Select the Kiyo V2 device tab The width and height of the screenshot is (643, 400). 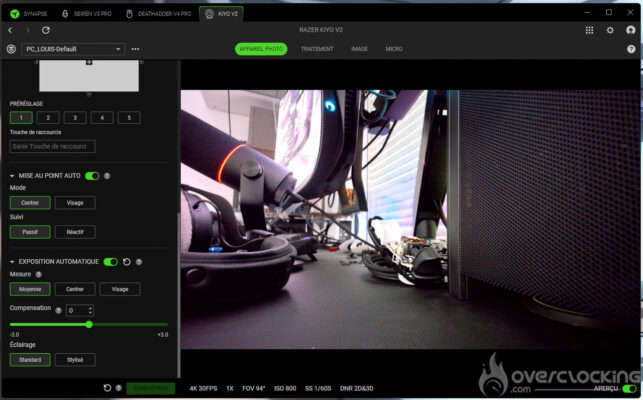point(221,14)
